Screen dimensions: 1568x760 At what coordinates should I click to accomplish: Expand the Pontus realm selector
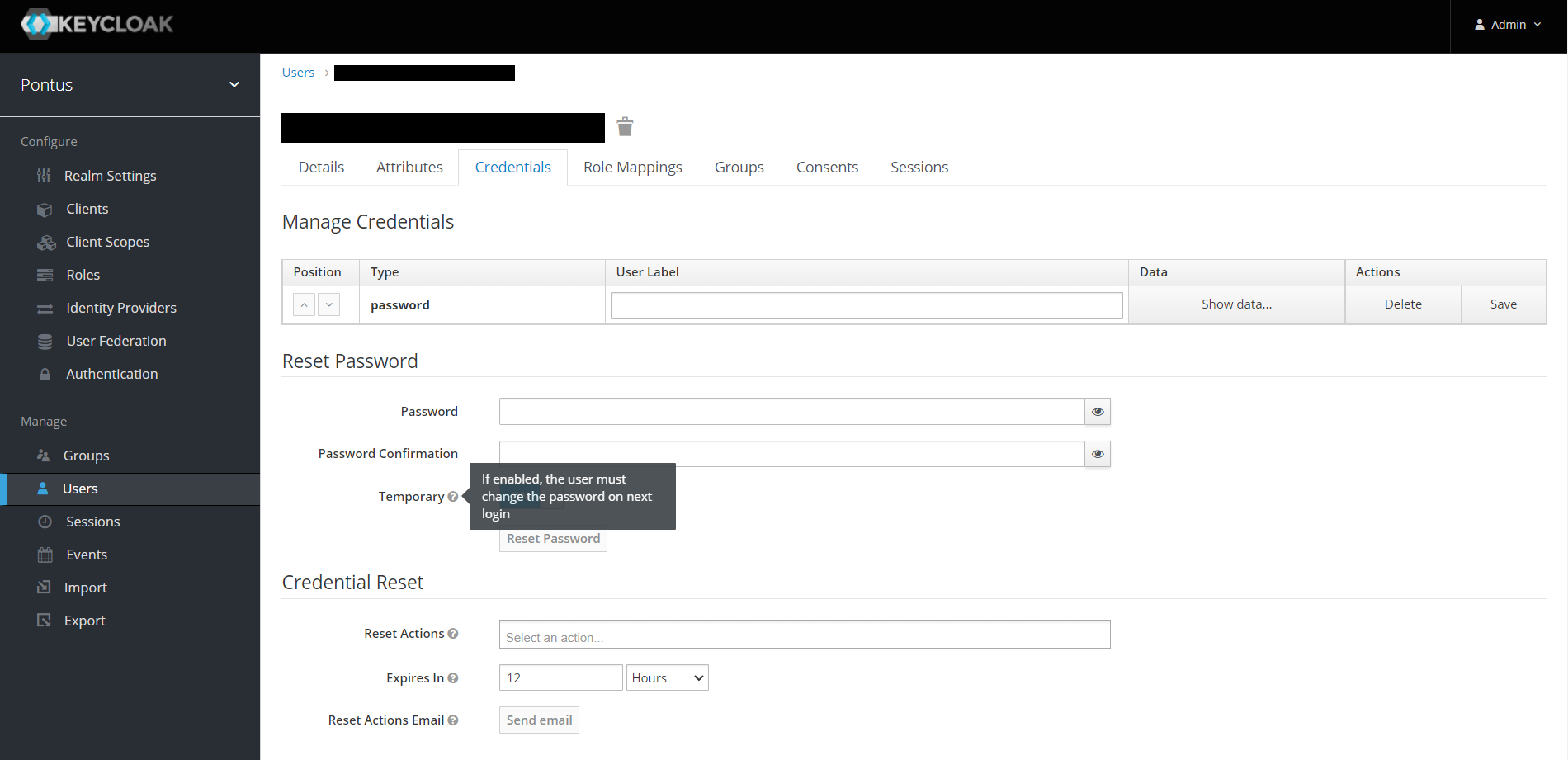(x=130, y=85)
